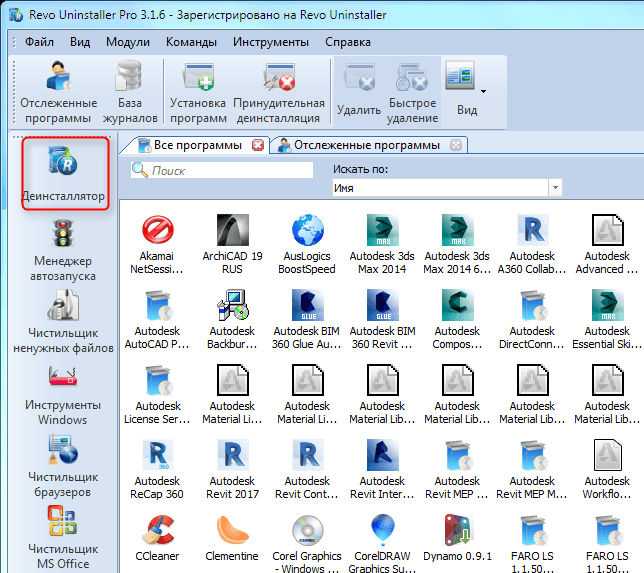Image resolution: width=644 pixels, height=573 pixels.
Task: Select ArchiCAD 19 RUS program
Action: (x=232, y=244)
